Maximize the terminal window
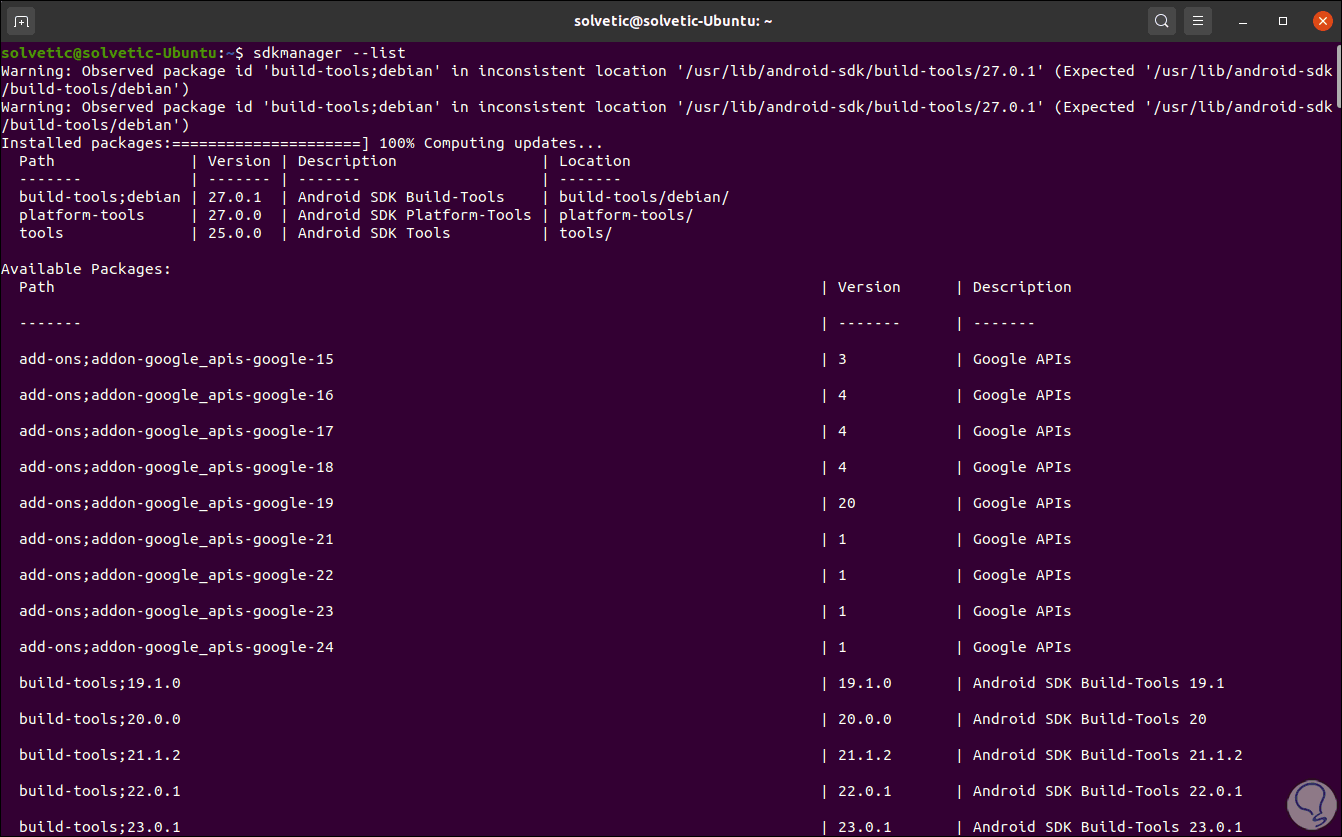 (x=1283, y=21)
